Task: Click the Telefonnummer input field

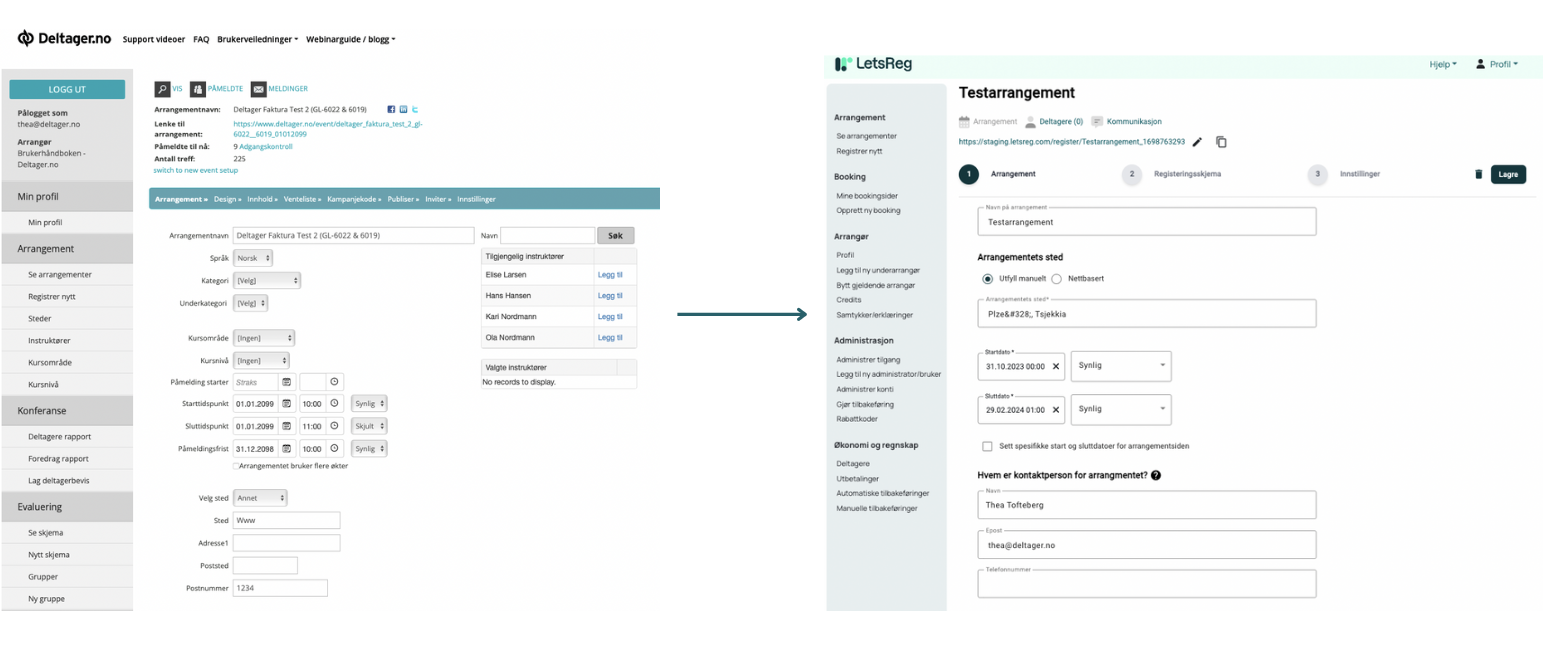Action: point(1146,584)
